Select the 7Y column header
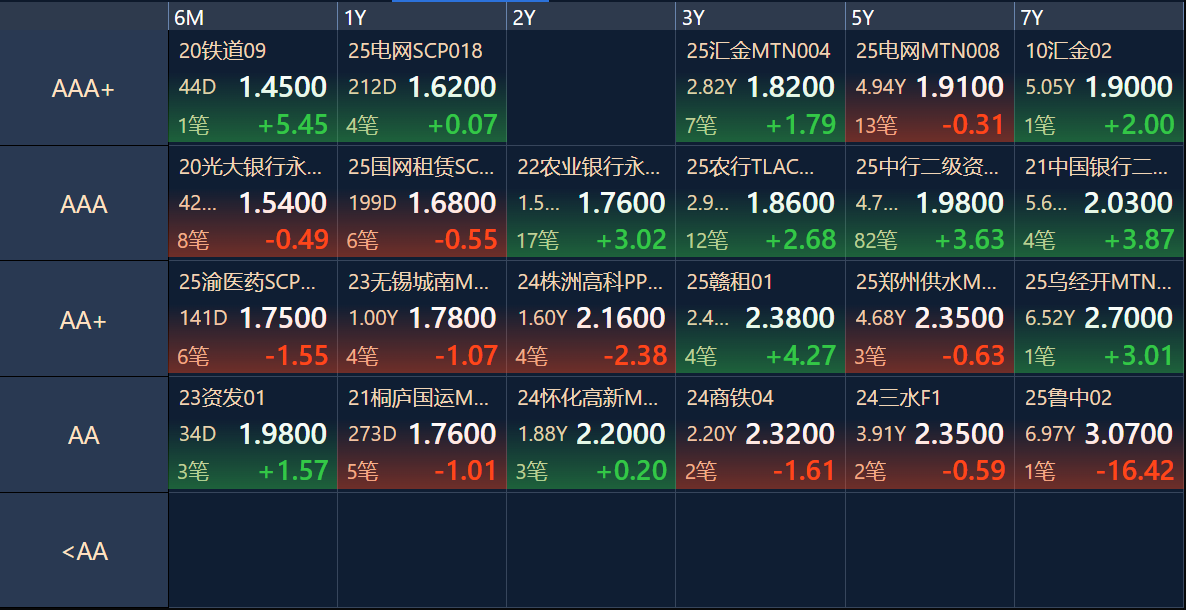Screen dimensions: 1186x610 coord(1100,17)
